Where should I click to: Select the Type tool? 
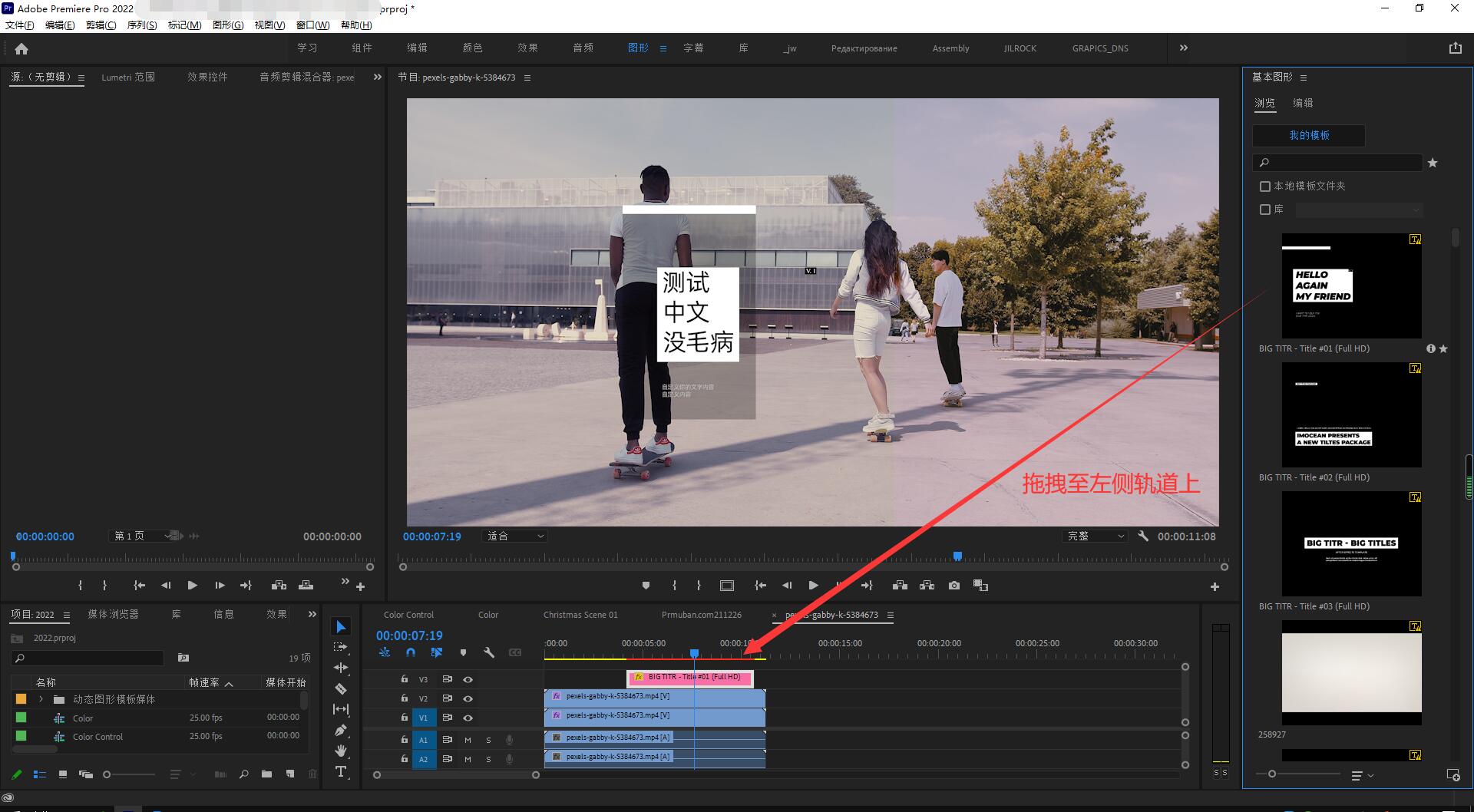point(341,771)
